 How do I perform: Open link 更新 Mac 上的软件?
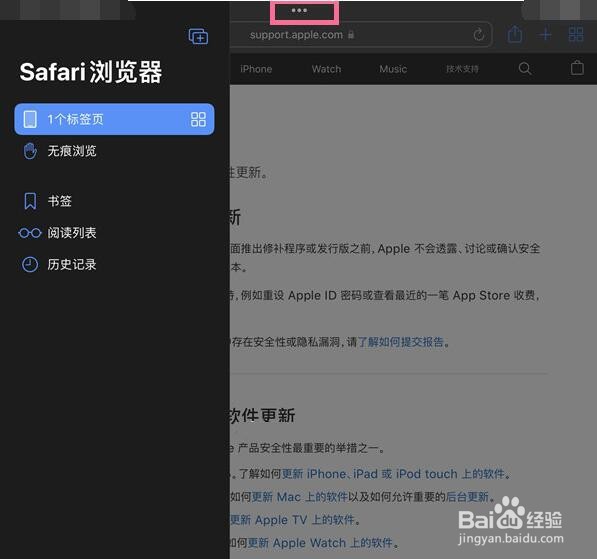tap(300, 497)
